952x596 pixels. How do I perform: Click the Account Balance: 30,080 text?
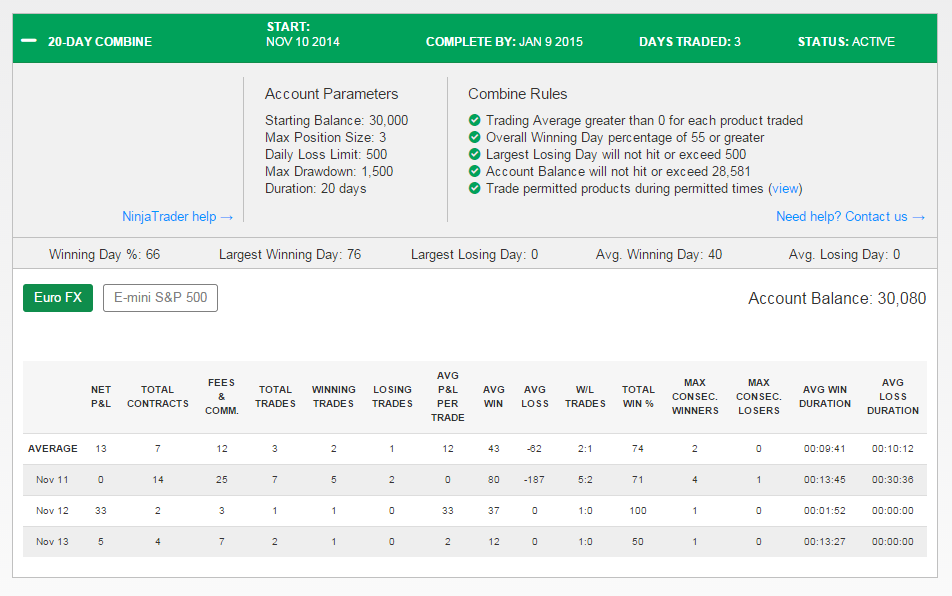point(837,299)
